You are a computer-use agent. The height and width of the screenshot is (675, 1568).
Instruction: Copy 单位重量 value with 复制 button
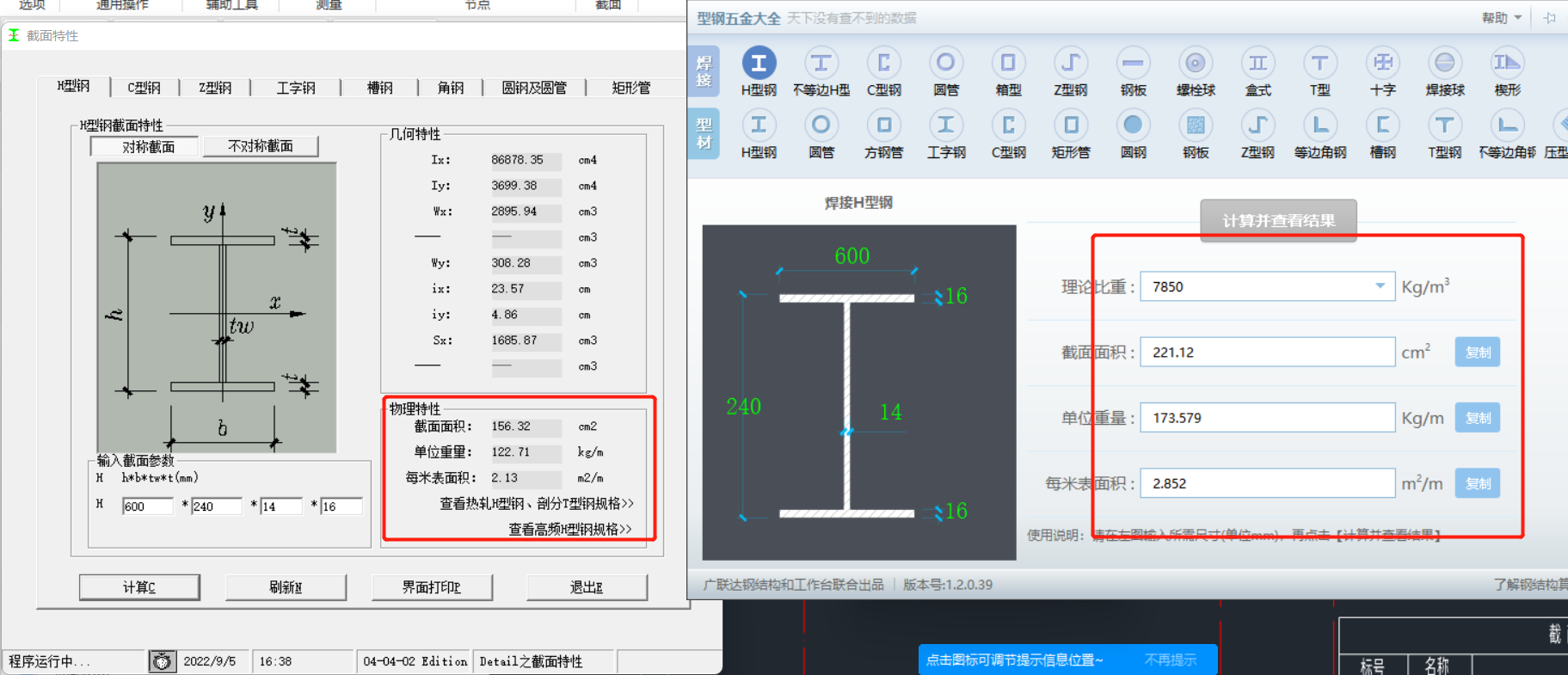1478,418
